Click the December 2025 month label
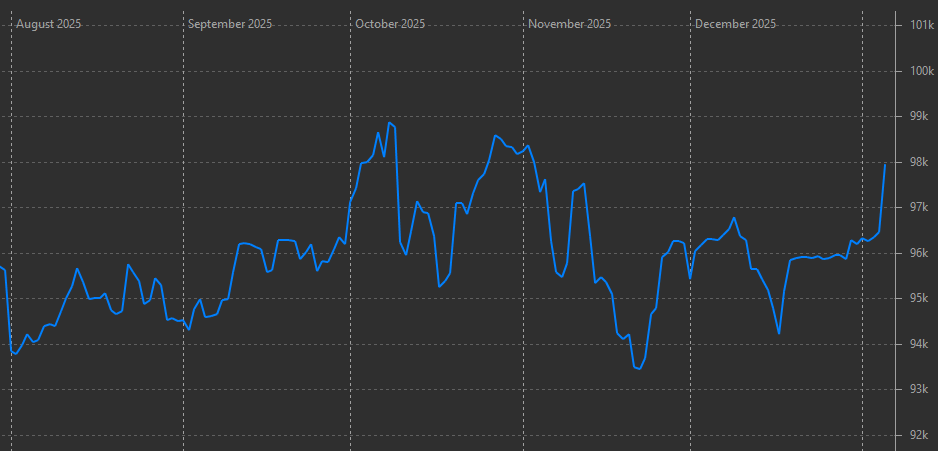The image size is (938, 451). click(x=736, y=25)
